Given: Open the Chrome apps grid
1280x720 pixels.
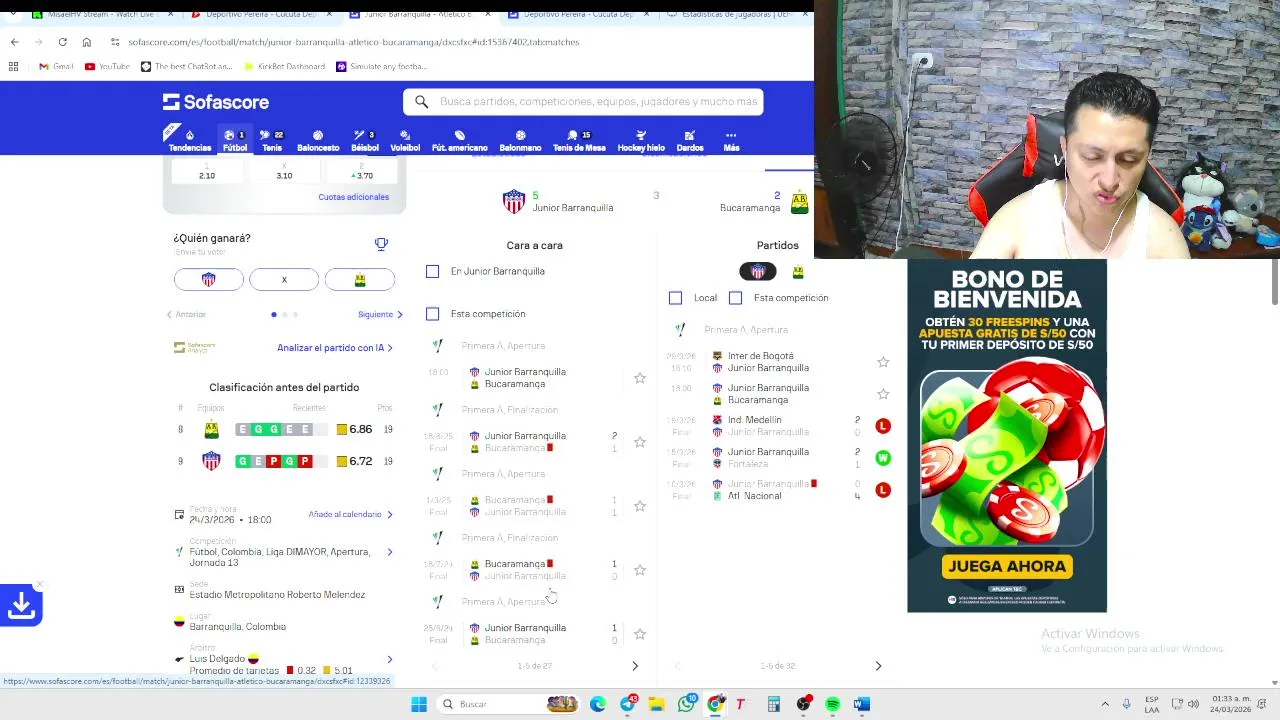Looking at the screenshot, I should coord(13,66).
